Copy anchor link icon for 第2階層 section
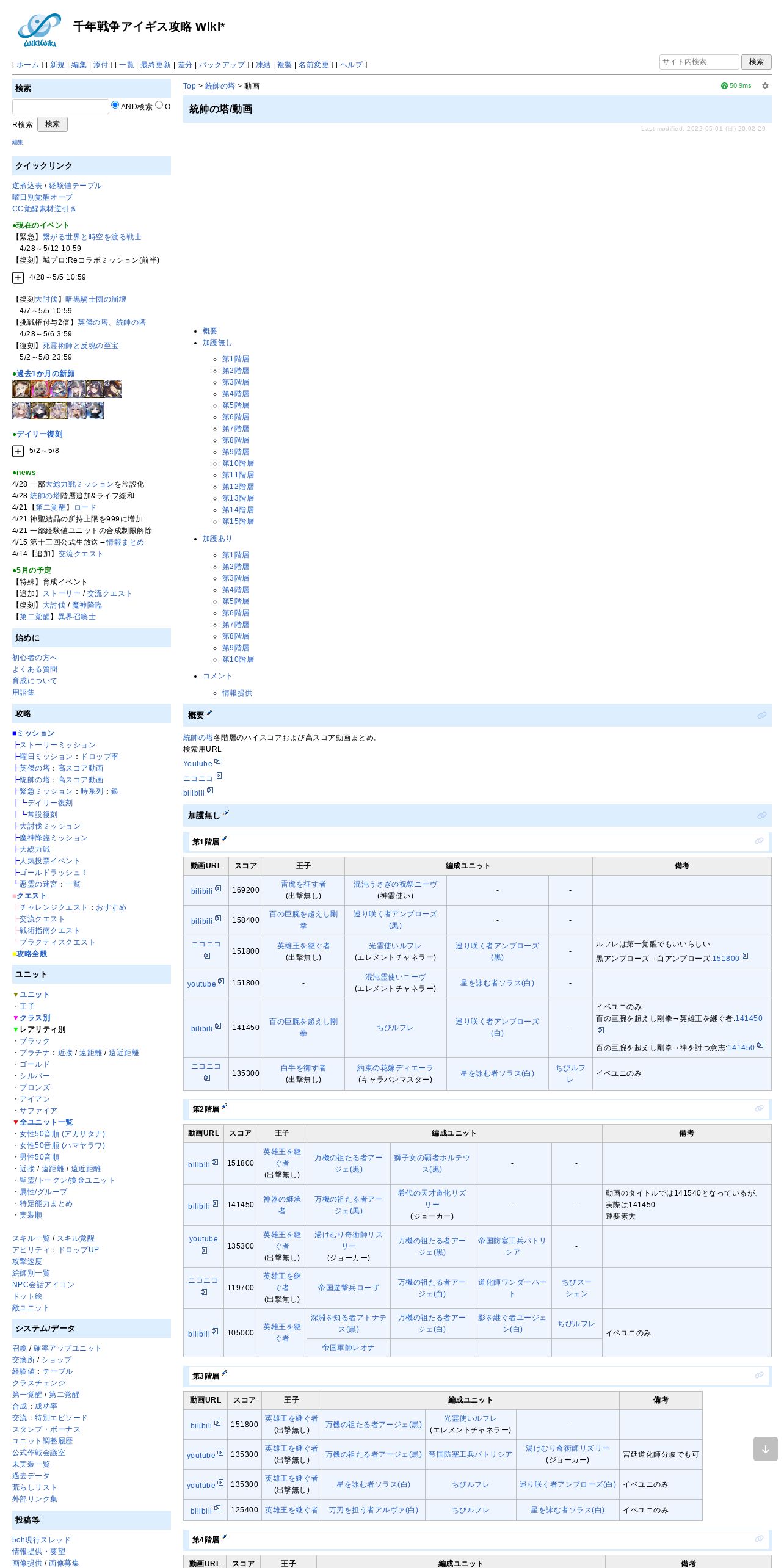Viewport: 784px width, 1568px height. tap(759, 1108)
